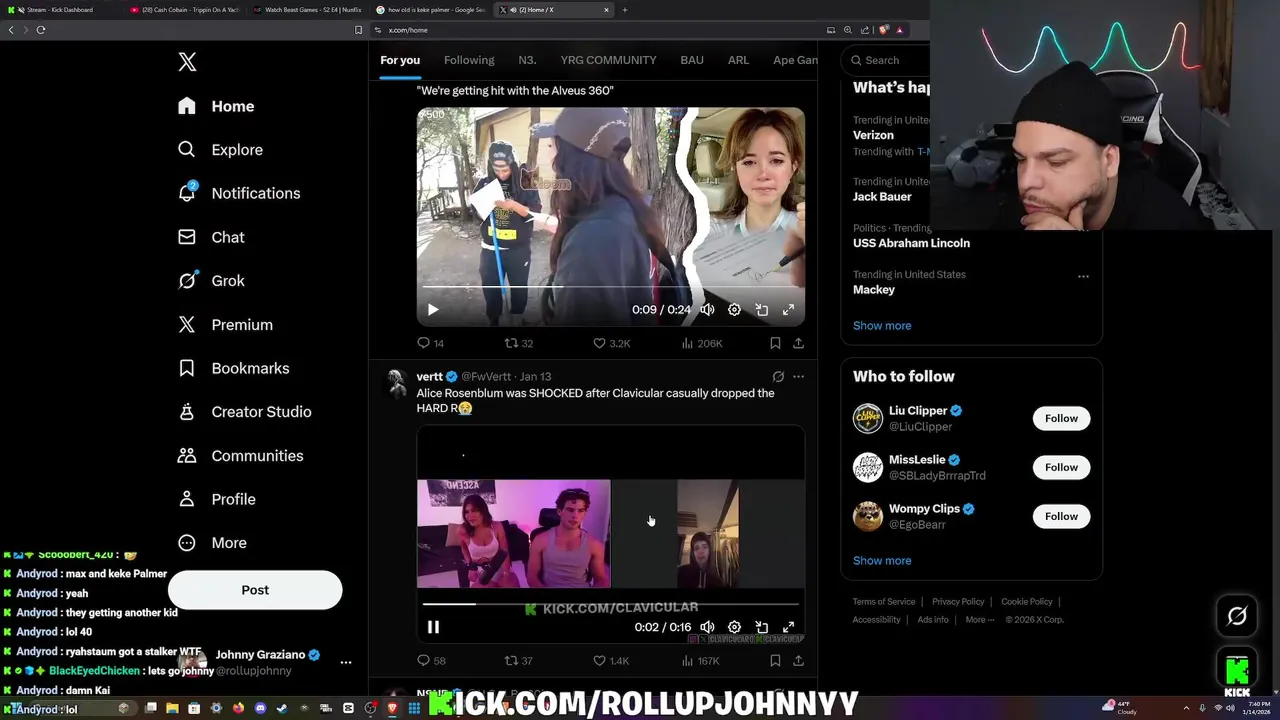Reply to the post with 14 comments
1280x720 pixels.
[x=430, y=343]
